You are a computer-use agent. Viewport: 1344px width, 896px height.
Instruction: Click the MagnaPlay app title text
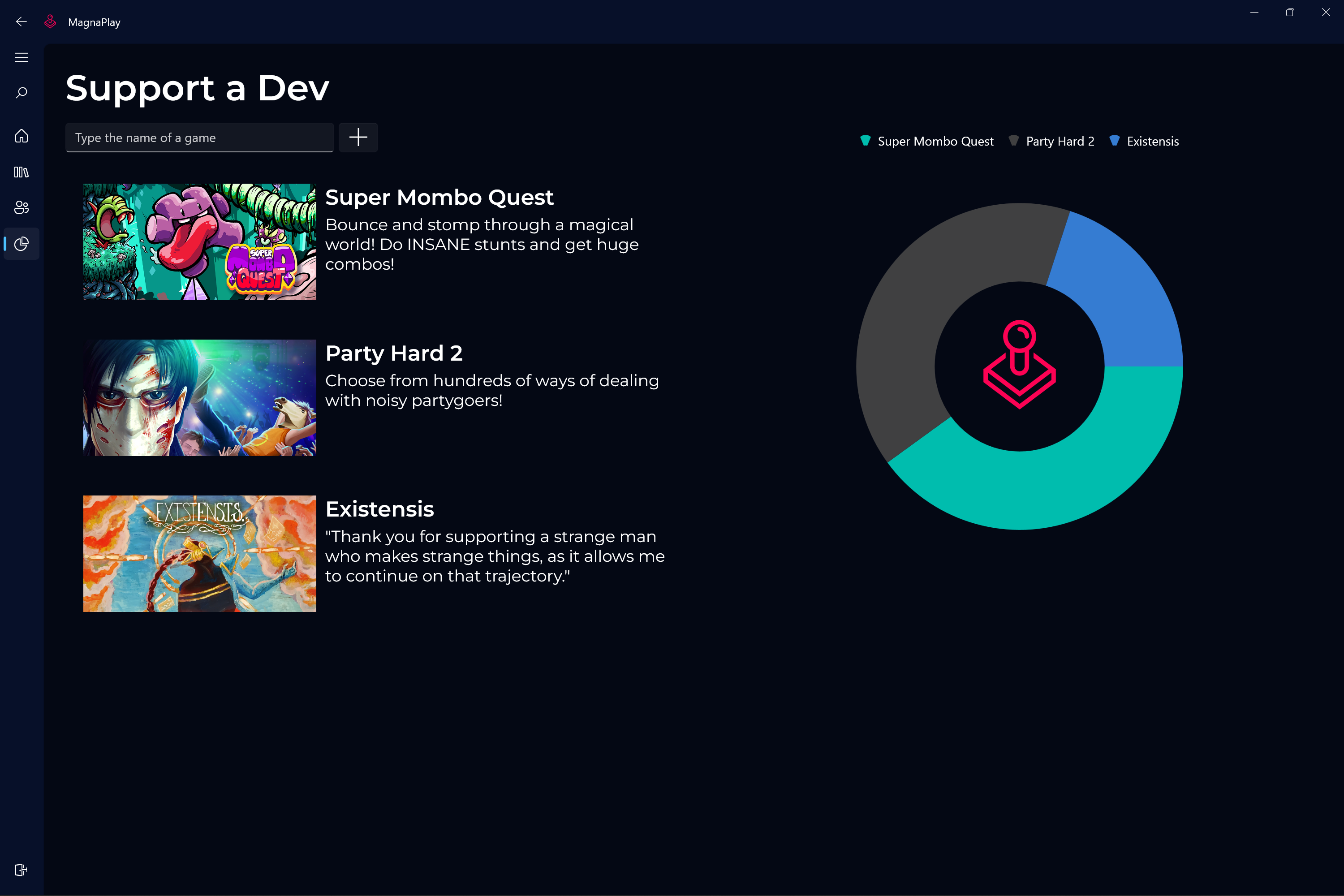coord(94,22)
